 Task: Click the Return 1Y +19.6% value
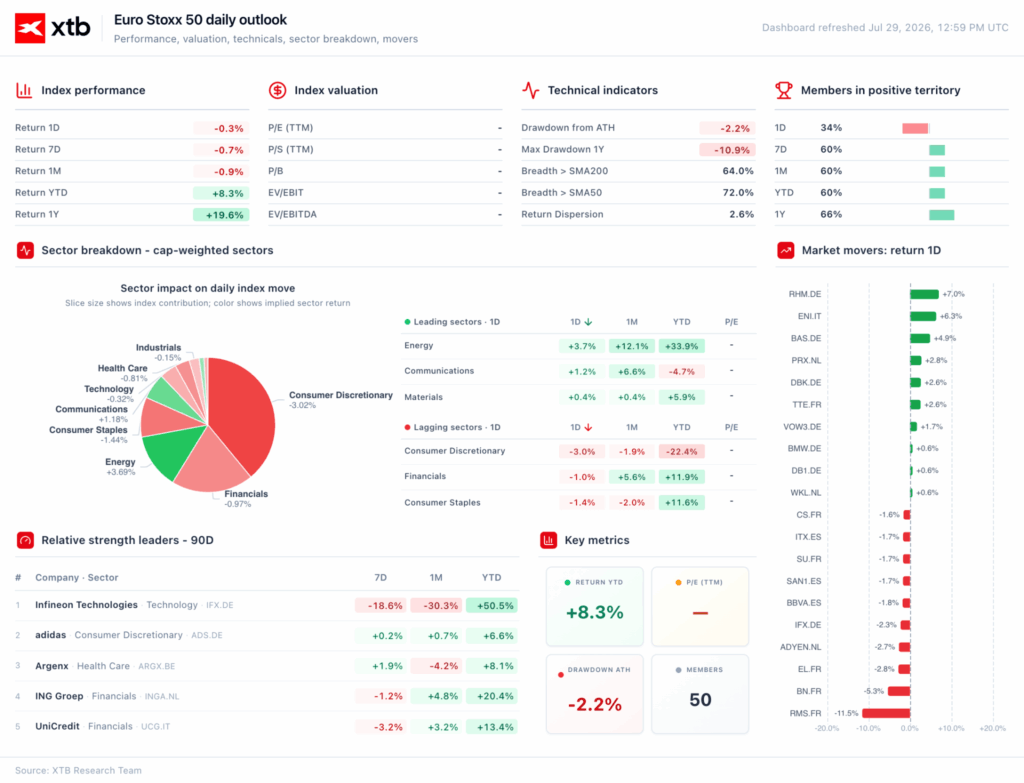click(x=221, y=215)
